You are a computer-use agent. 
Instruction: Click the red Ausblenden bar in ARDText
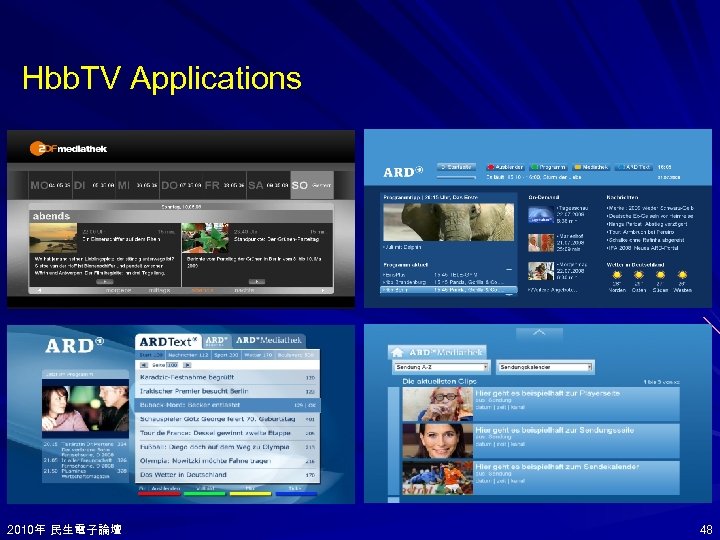point(159,494)
